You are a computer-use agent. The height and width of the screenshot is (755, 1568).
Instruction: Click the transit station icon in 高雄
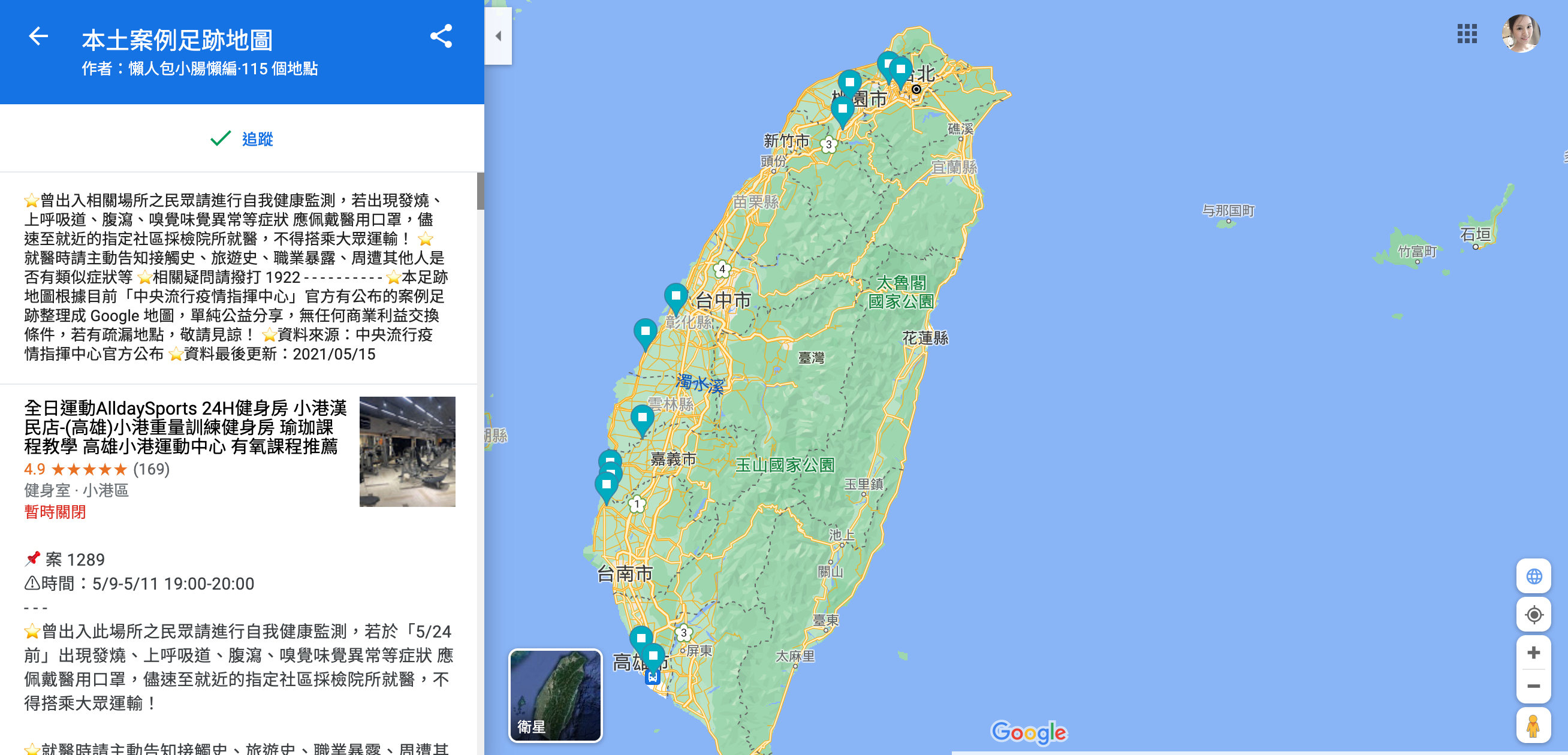(652, 677)
